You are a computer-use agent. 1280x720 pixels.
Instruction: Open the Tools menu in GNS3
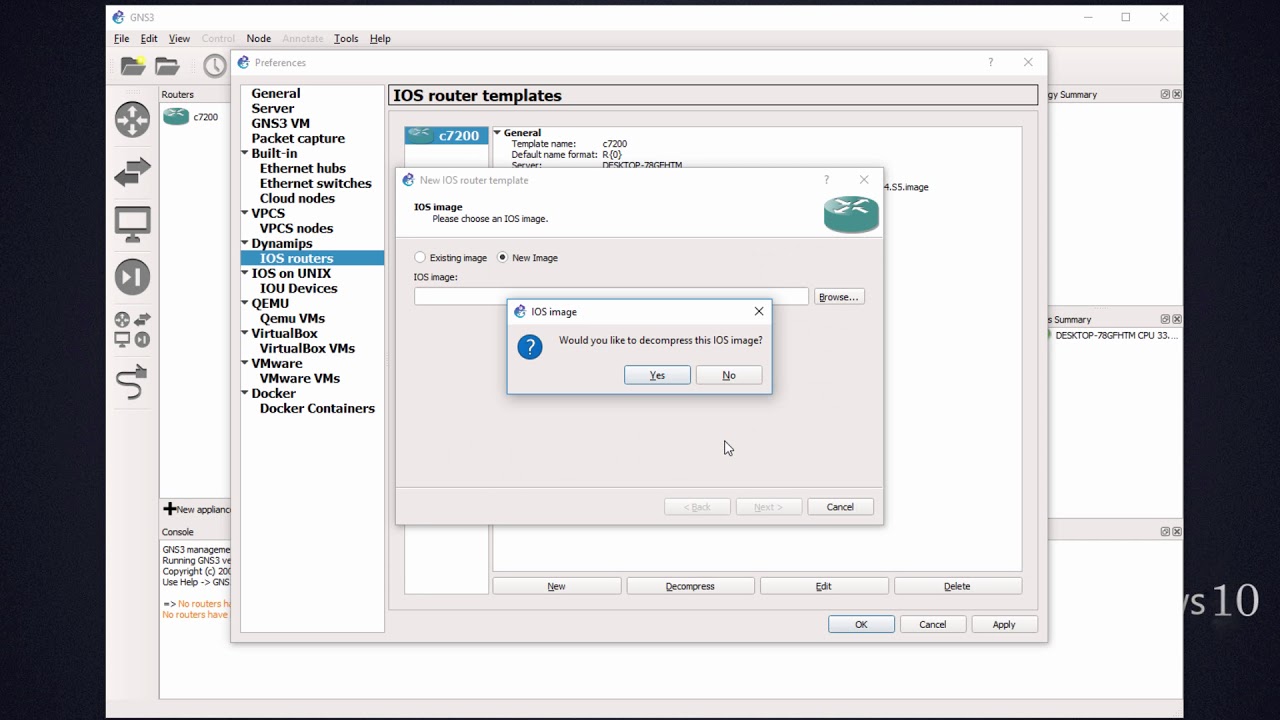(346, 38)
